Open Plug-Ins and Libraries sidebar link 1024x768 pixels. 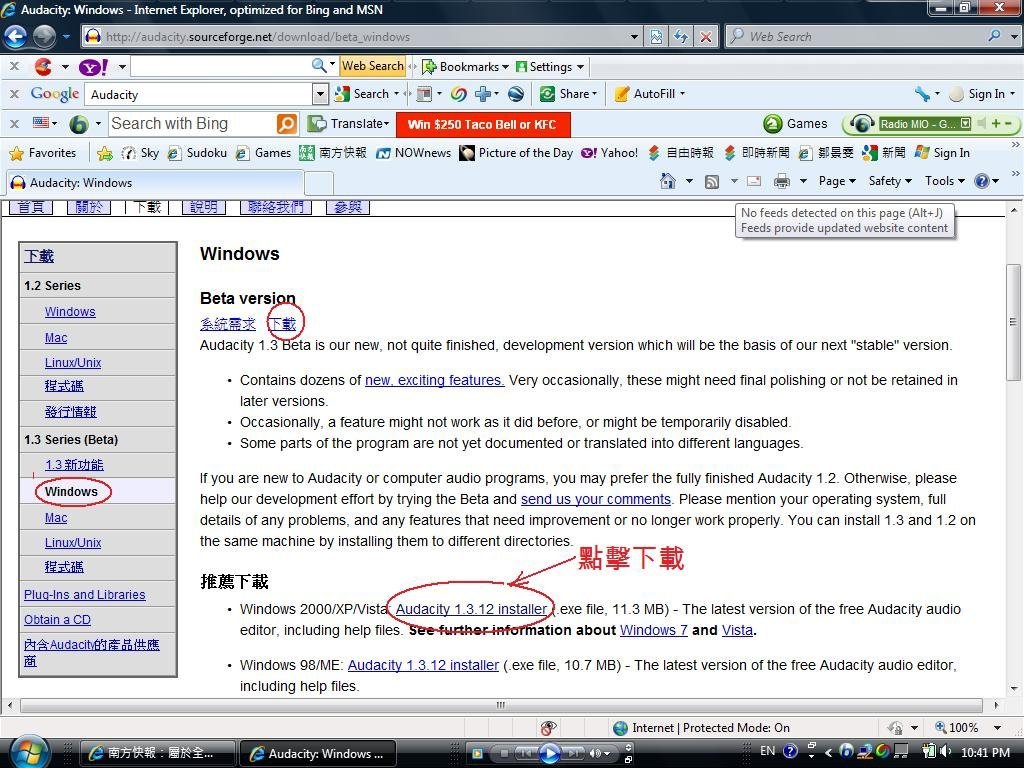pos(85,595)
